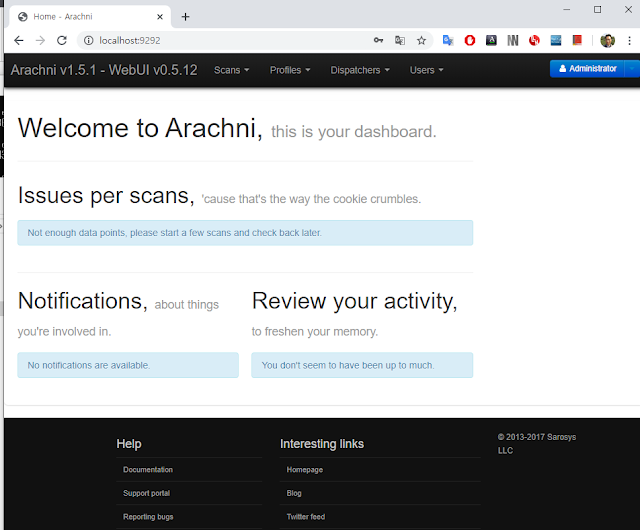Click the blue picture extension icon
This screenshot has height=530, width=640.
pyautogui.click(x=556, y=40)
